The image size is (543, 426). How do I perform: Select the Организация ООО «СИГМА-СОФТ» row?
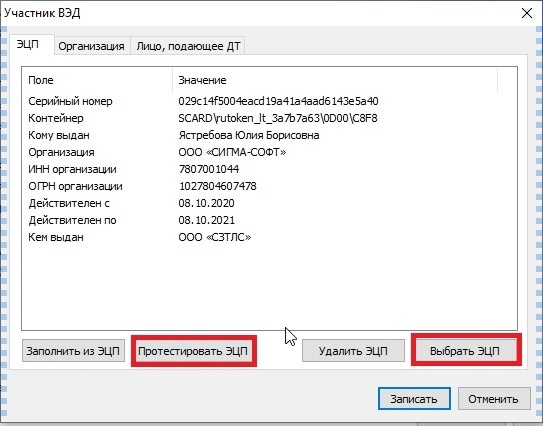click(269, 152)
